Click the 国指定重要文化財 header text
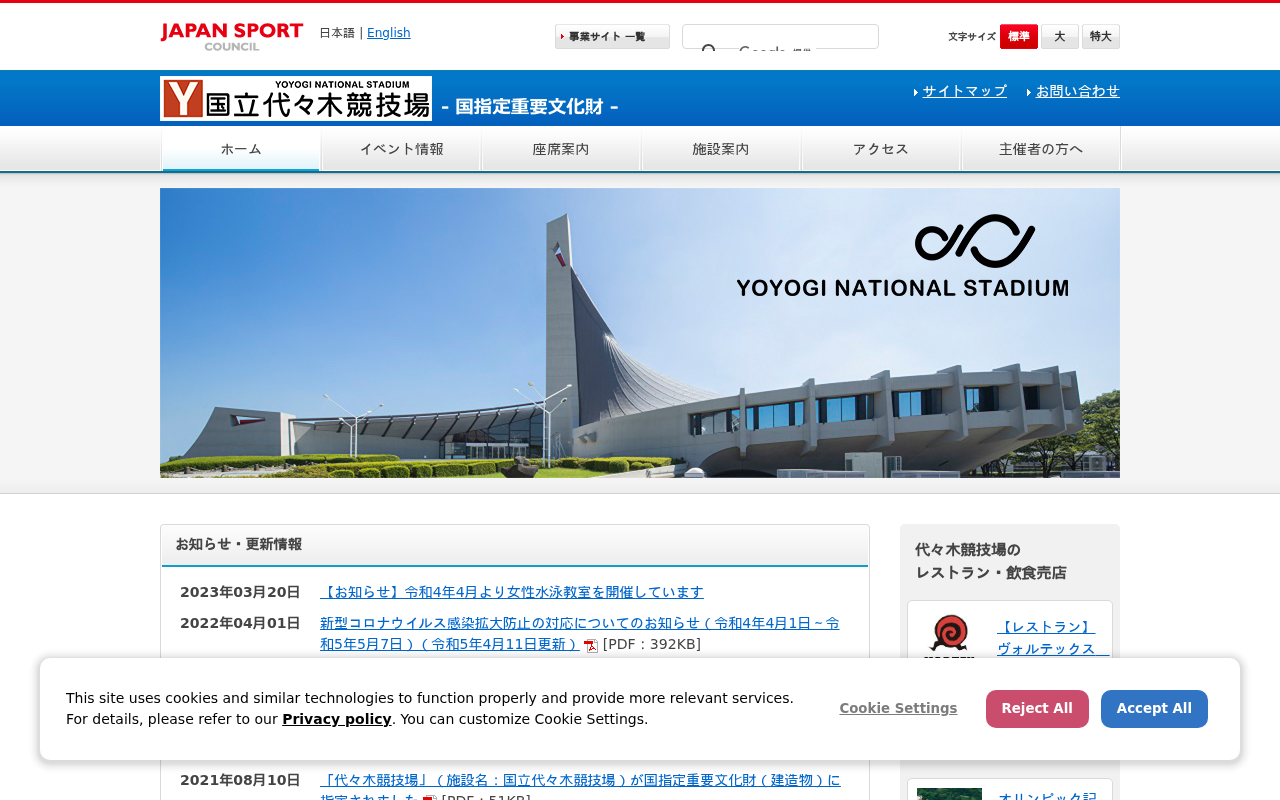 click(x=530, y=106)
